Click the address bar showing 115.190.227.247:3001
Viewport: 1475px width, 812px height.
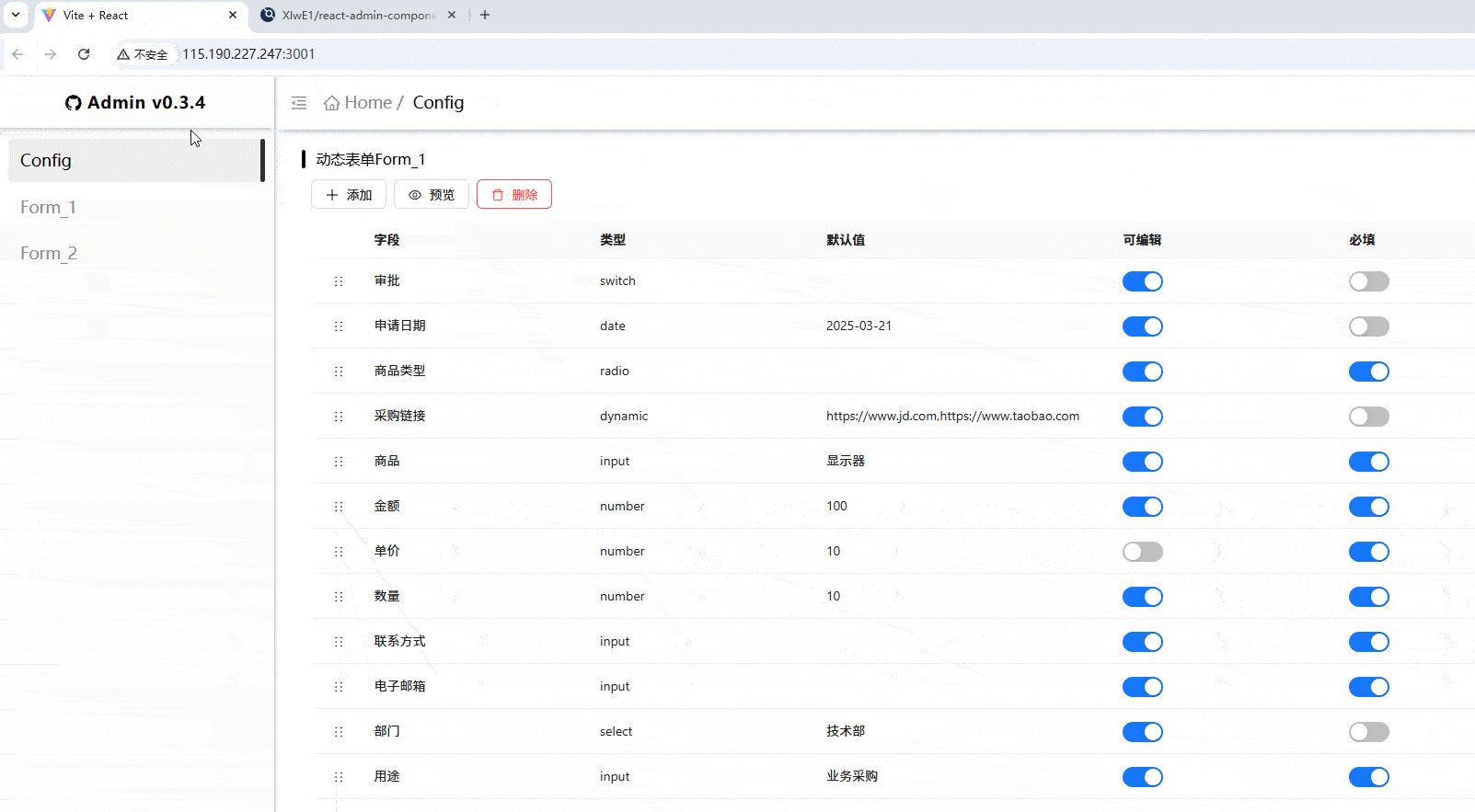(x=248, y=54)
